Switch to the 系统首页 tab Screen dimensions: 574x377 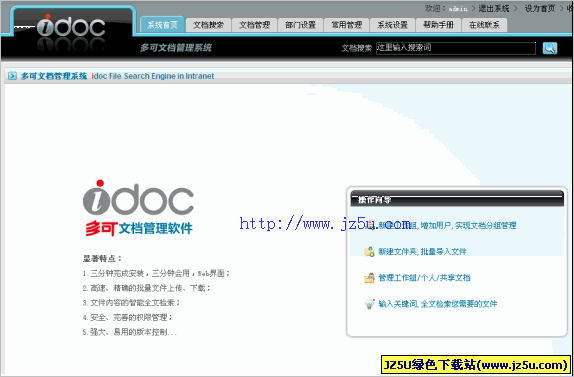click(x=162, y=25)
